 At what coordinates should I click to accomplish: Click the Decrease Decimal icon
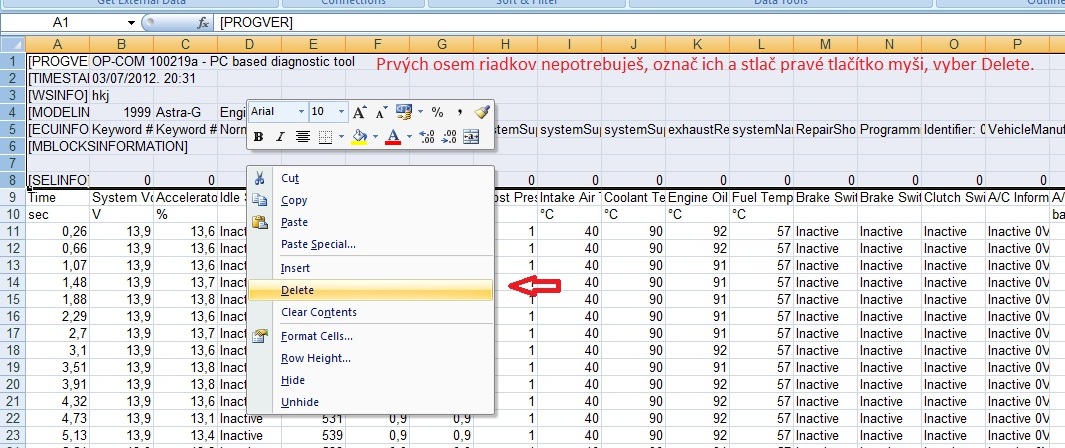(x=449, y=136)
